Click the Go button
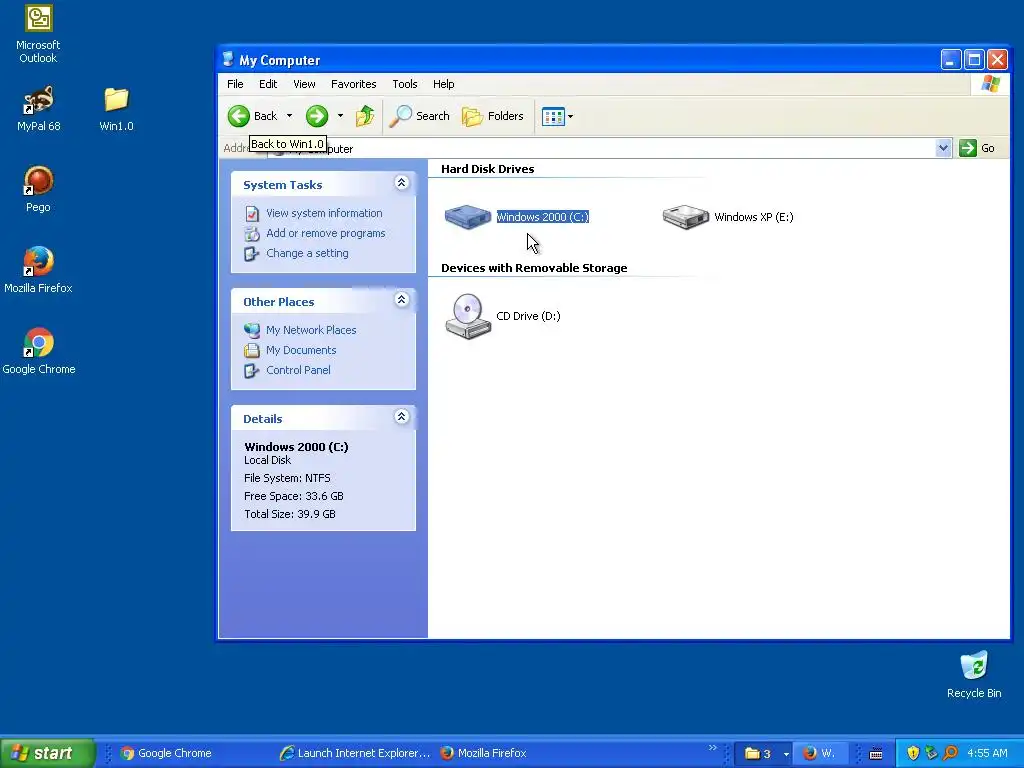 (977, 148)
